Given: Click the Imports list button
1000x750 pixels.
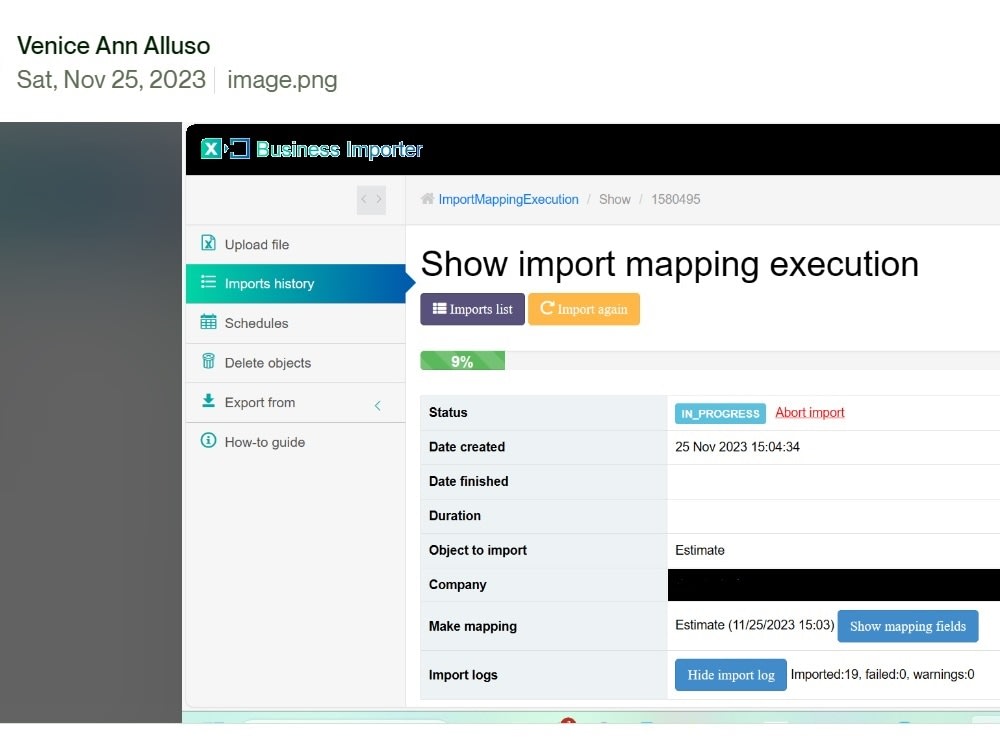Looking at the screenshot, I should (473, 309).
